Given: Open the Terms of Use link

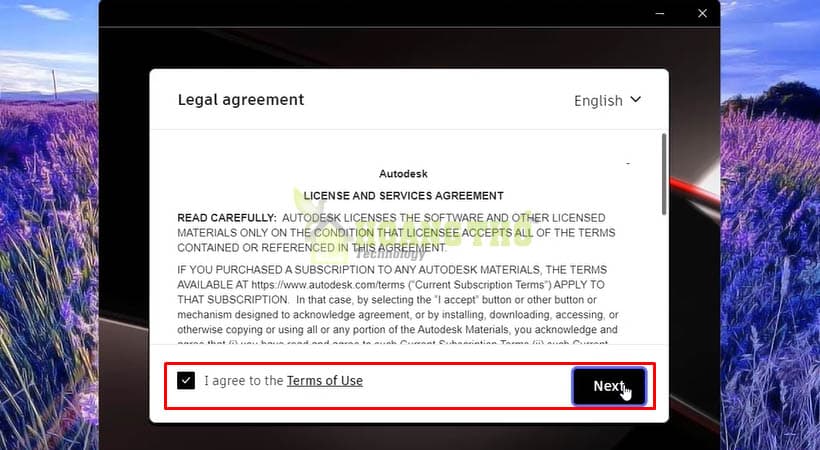Looking at the screenshot, I should coord(325,380).
